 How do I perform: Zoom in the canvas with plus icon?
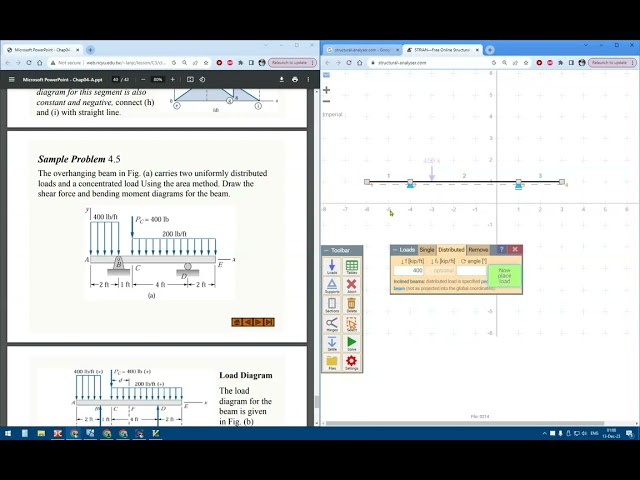(x=327, y=90)
